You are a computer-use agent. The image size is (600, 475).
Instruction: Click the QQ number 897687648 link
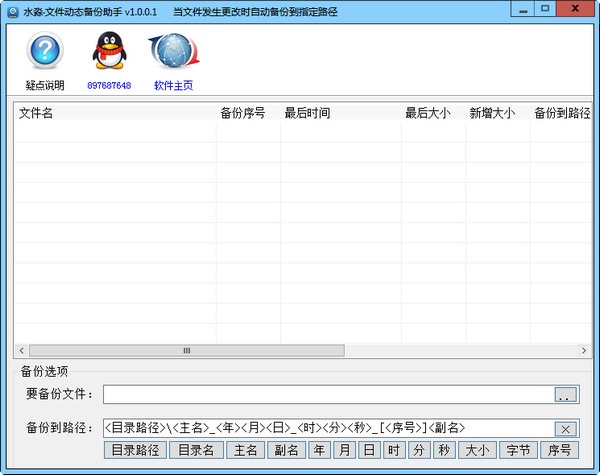coord(109,86)
